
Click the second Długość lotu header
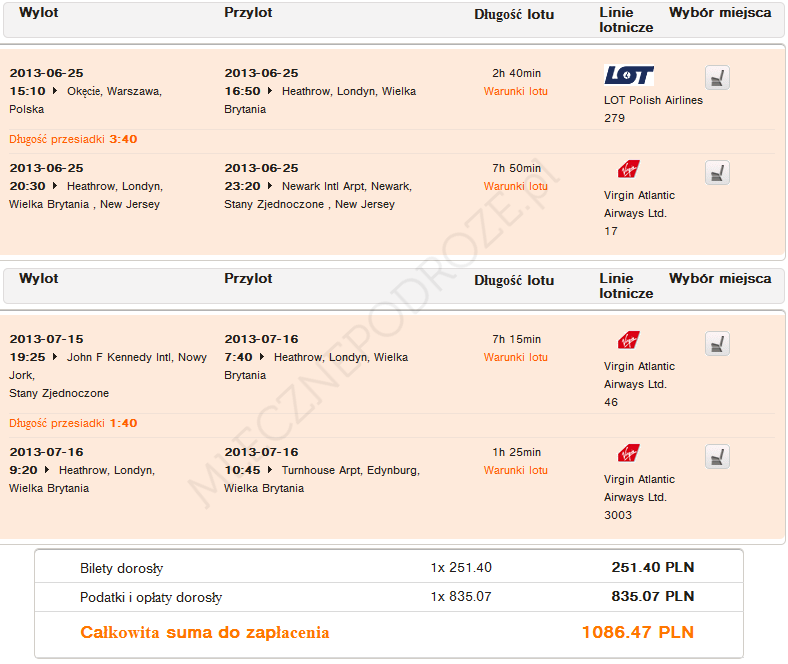click(514, 280)
